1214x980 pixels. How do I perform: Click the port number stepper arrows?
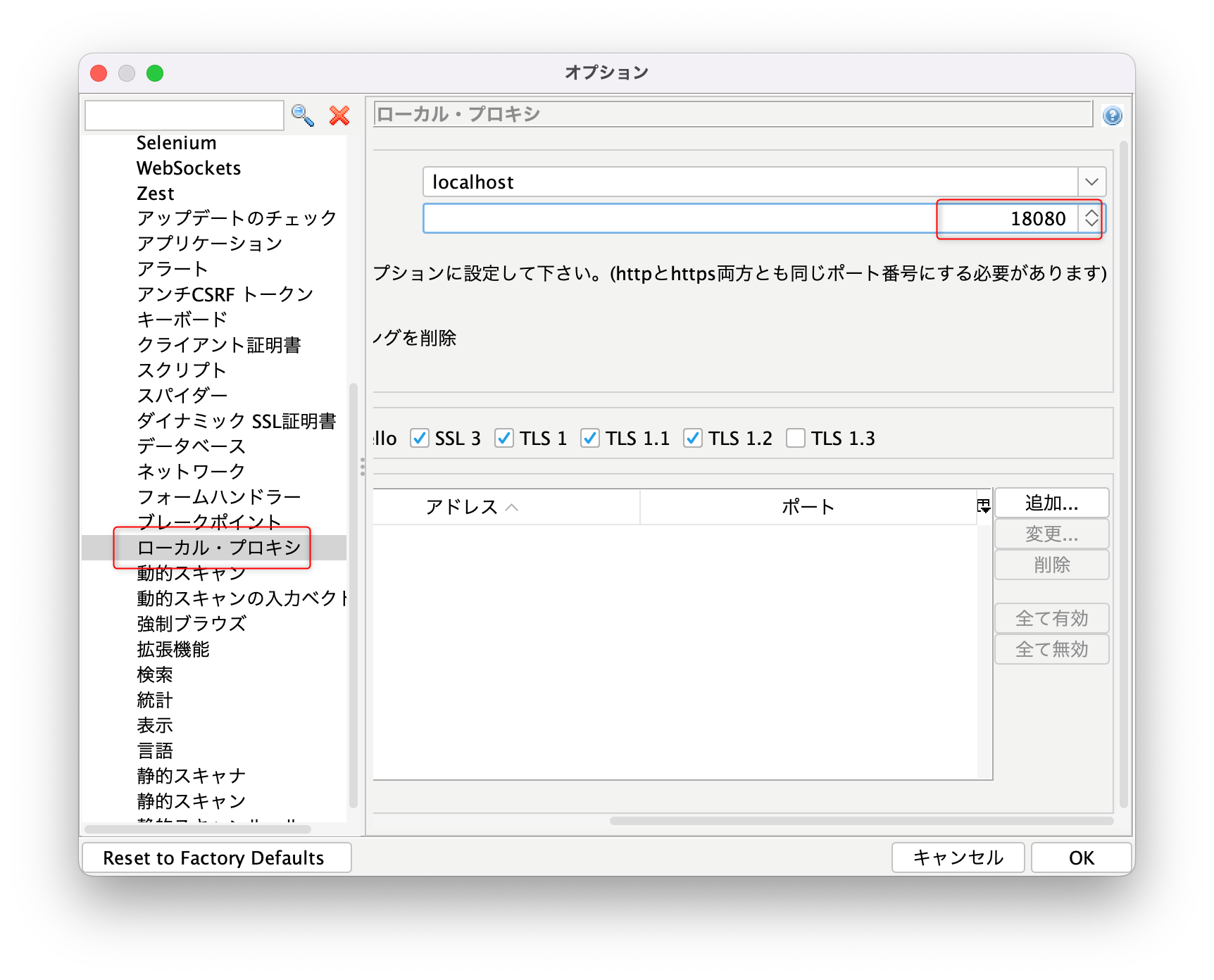coord(1091,218)
